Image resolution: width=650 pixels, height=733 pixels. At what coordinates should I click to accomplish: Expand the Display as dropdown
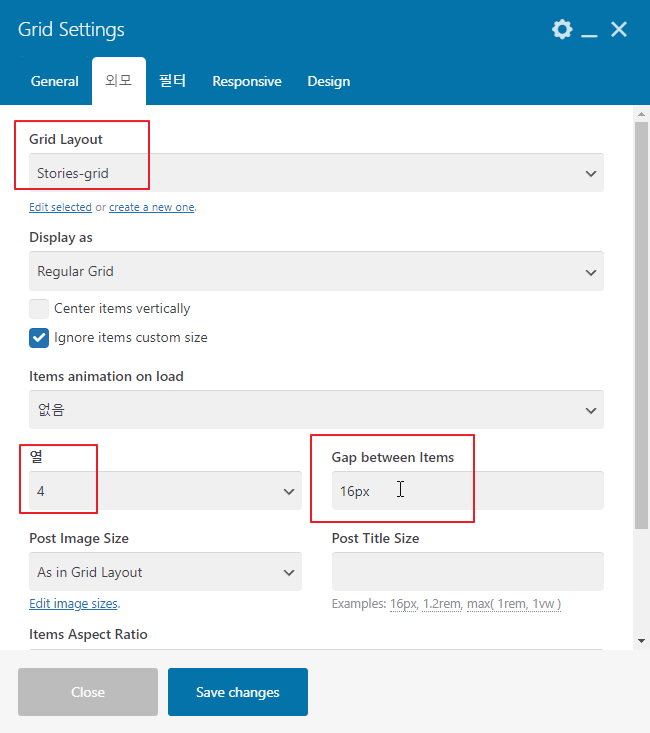pyautogui.click(x=316, y=272)
